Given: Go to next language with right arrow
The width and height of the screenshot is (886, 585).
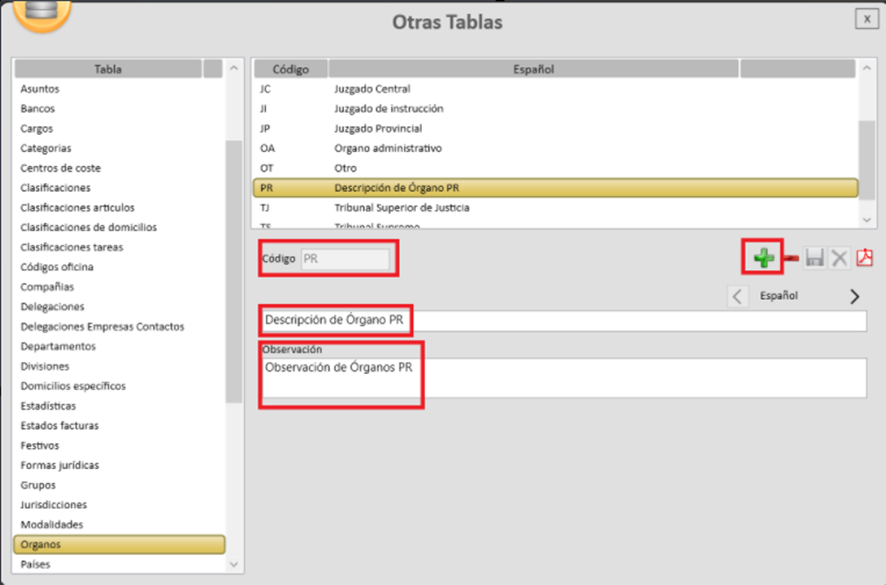Looking at the screenshot, I should [x=854, y=296].
